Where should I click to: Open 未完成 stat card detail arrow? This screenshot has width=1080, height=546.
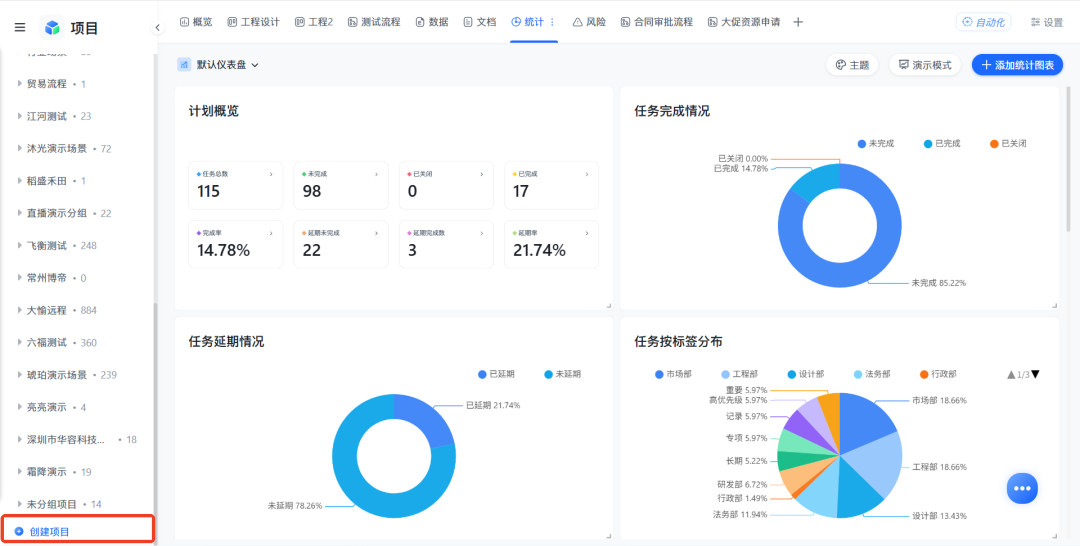[376, 175]
